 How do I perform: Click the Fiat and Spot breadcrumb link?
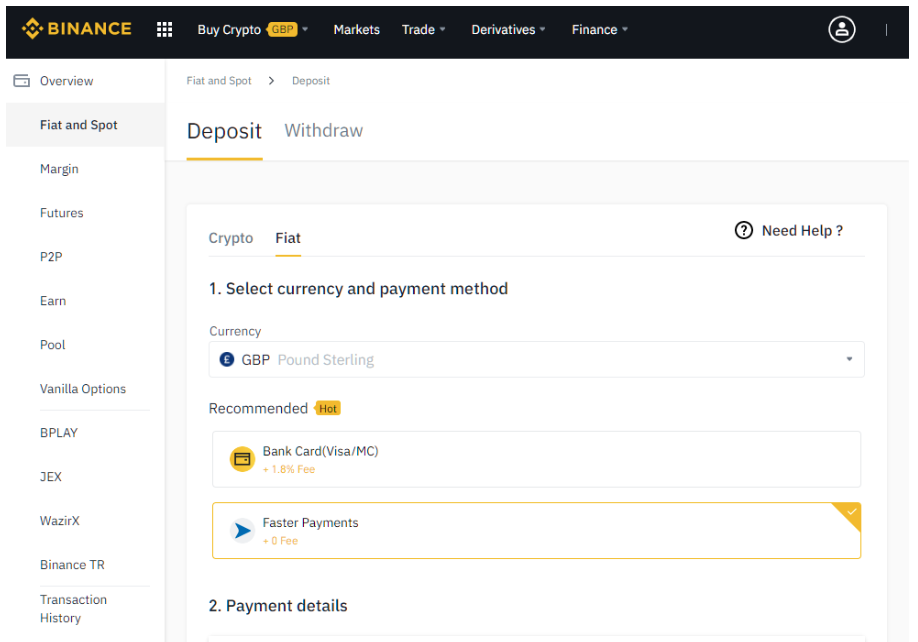point(219,81)
